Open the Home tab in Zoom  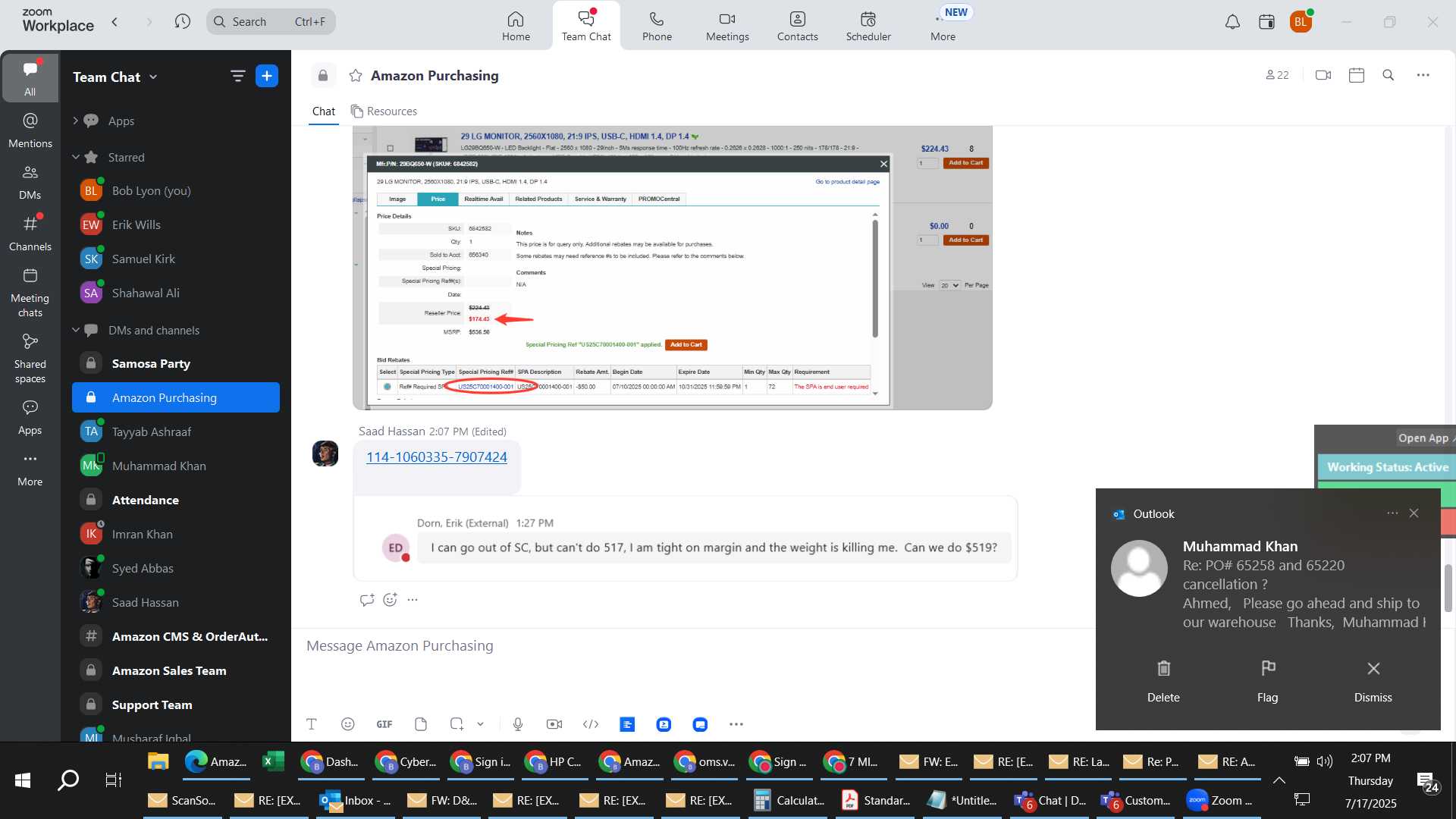516,26
